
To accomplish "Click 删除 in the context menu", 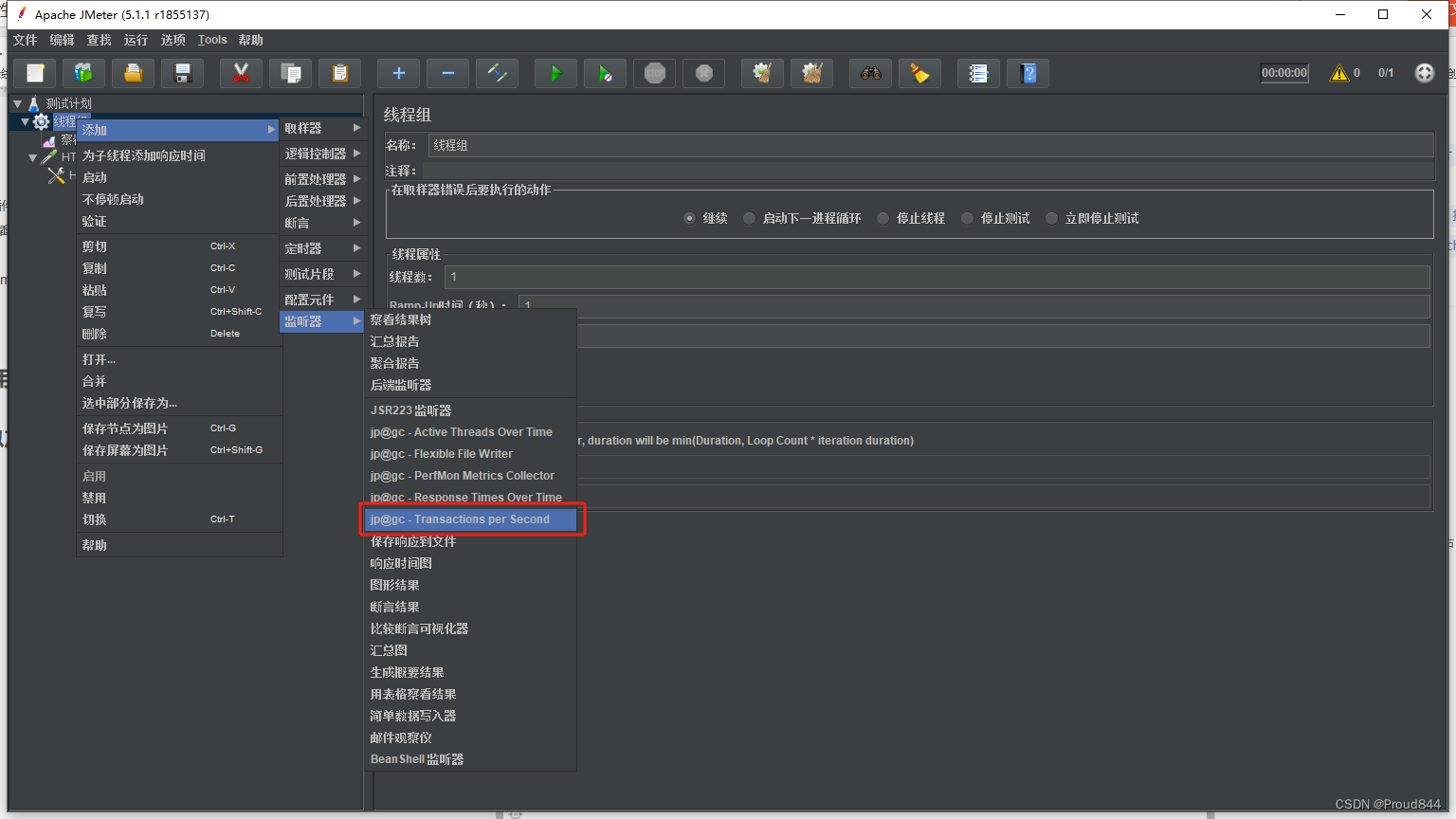I will pos(179,334).
